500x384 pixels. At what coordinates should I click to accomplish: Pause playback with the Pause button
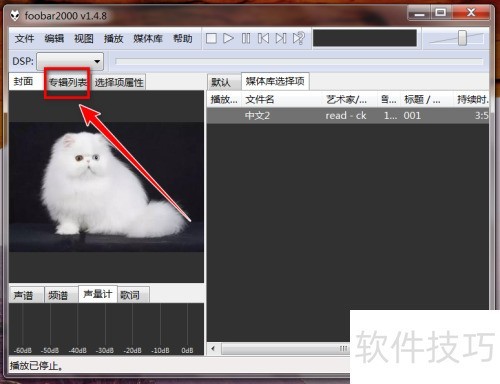246,38
